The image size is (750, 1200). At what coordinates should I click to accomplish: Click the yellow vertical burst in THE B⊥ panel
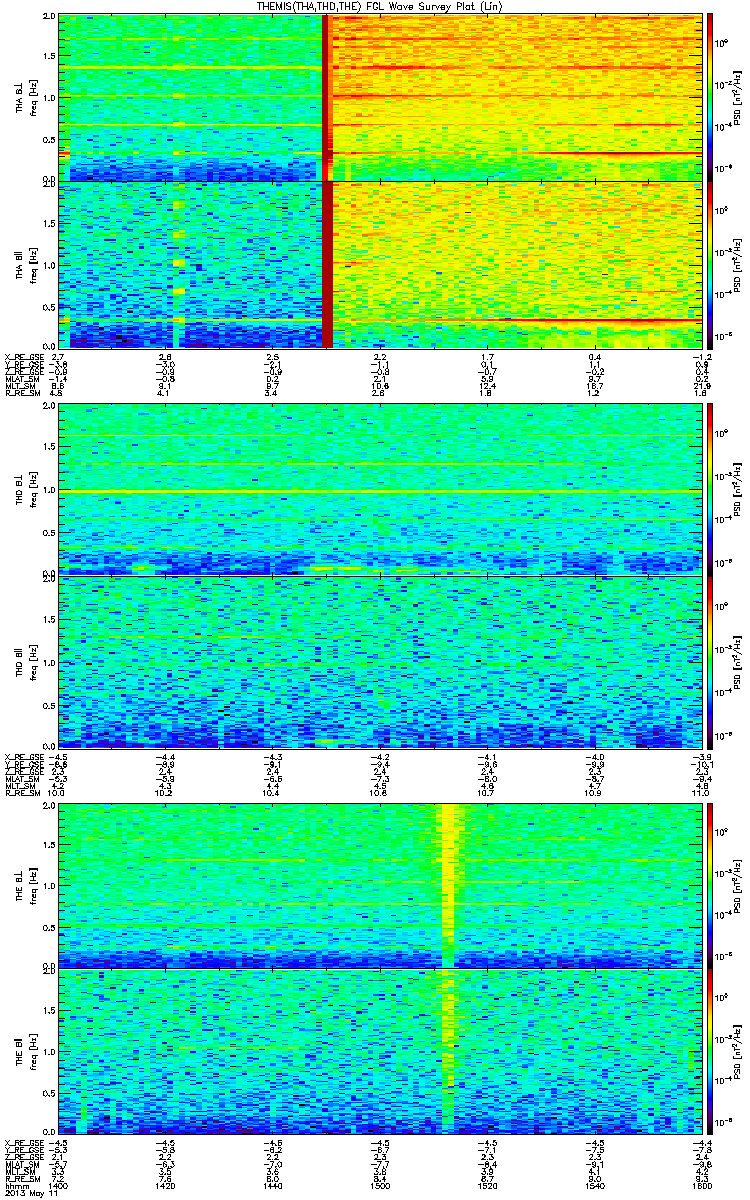(x=449, y=884)
